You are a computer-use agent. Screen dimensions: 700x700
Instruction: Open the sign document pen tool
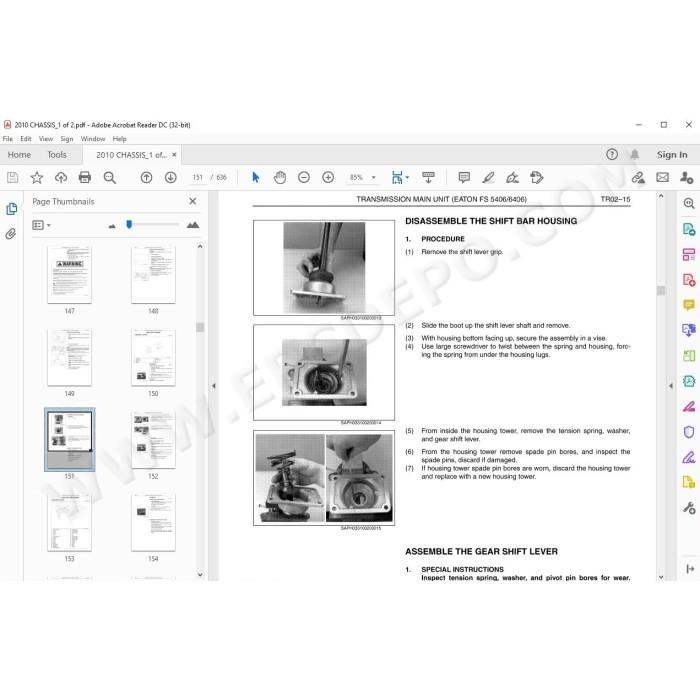coord(512,178)
